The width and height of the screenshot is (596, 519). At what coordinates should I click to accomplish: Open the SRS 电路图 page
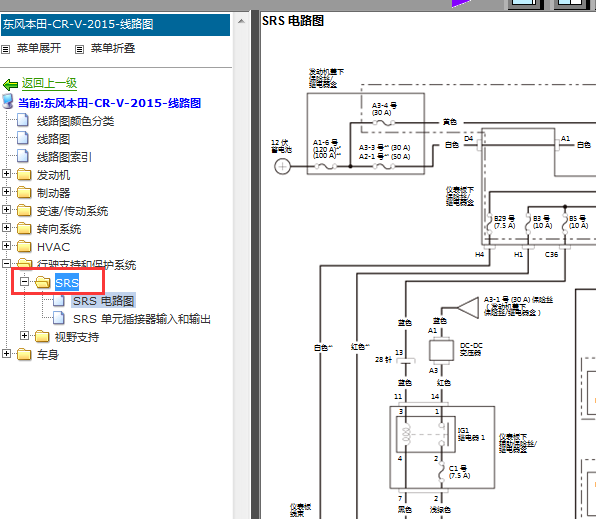[103, 301]
